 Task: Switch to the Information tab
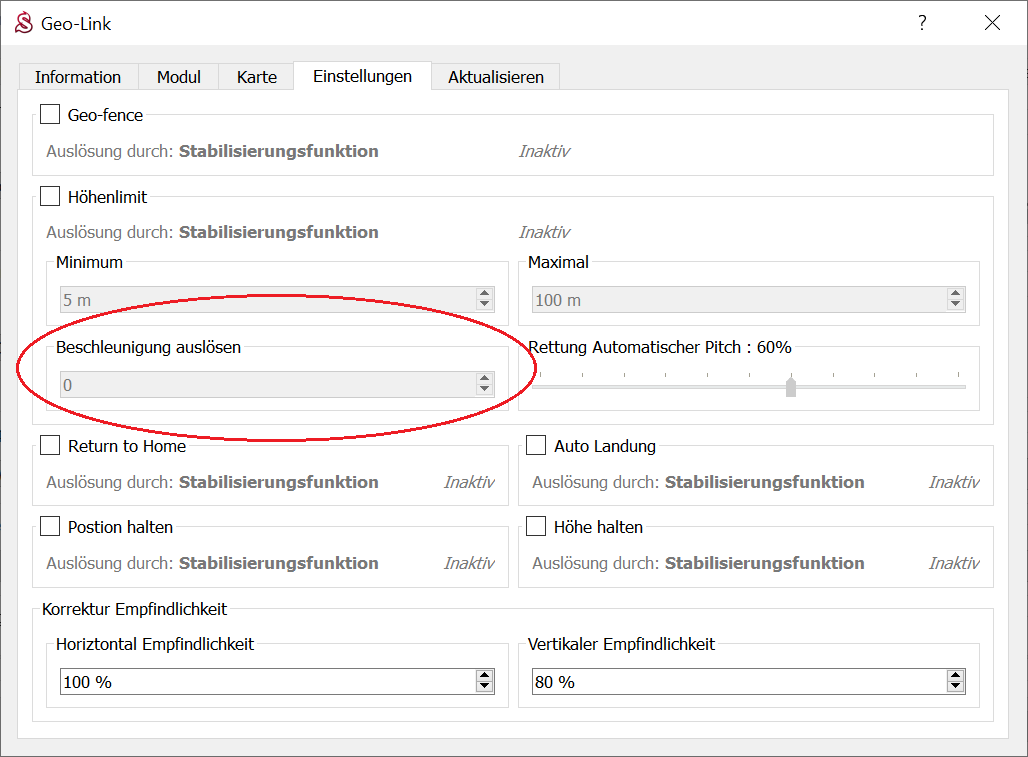point(78,77)
